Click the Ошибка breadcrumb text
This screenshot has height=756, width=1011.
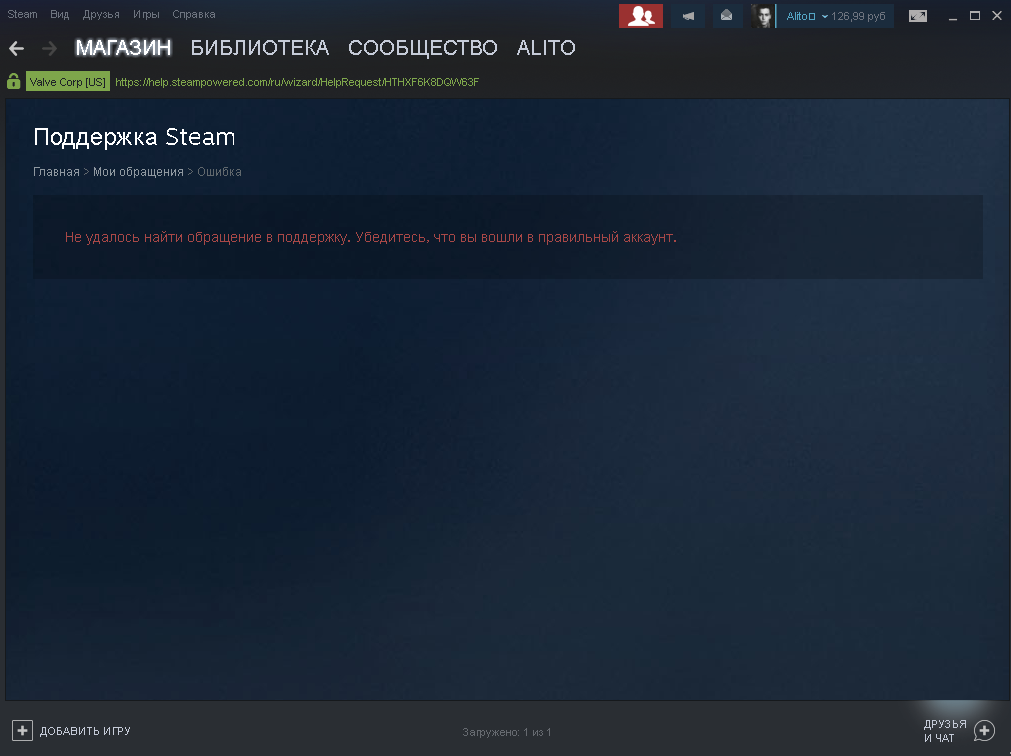[219, 172]
